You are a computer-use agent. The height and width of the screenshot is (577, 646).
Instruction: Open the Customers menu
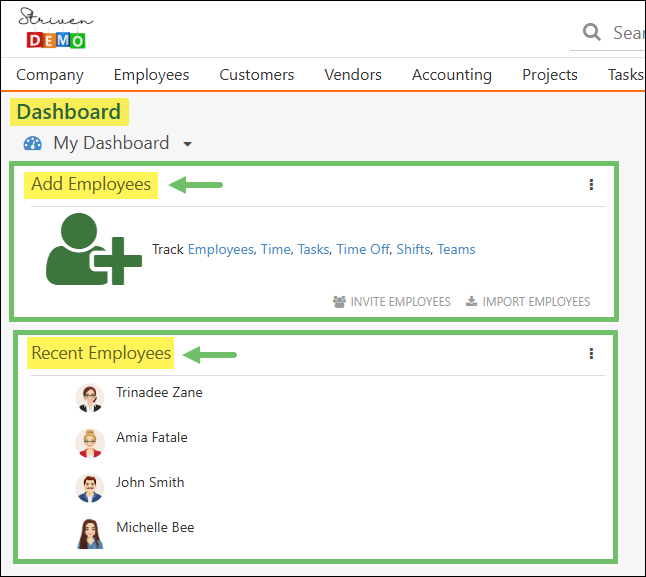pyautogui.click(x=257, y=75)
